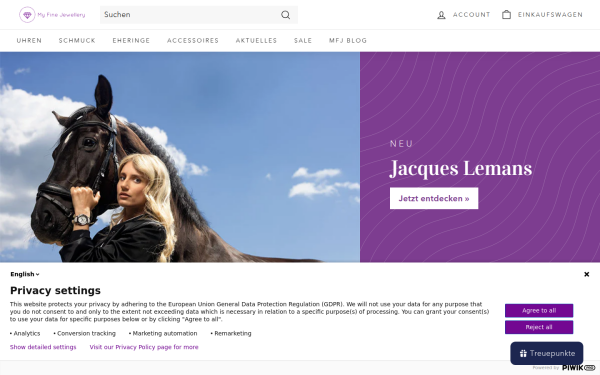Screen dimensions: 600x375
Task: Open the ACCESSOIRES menu
Action: (x=193, y=41)
